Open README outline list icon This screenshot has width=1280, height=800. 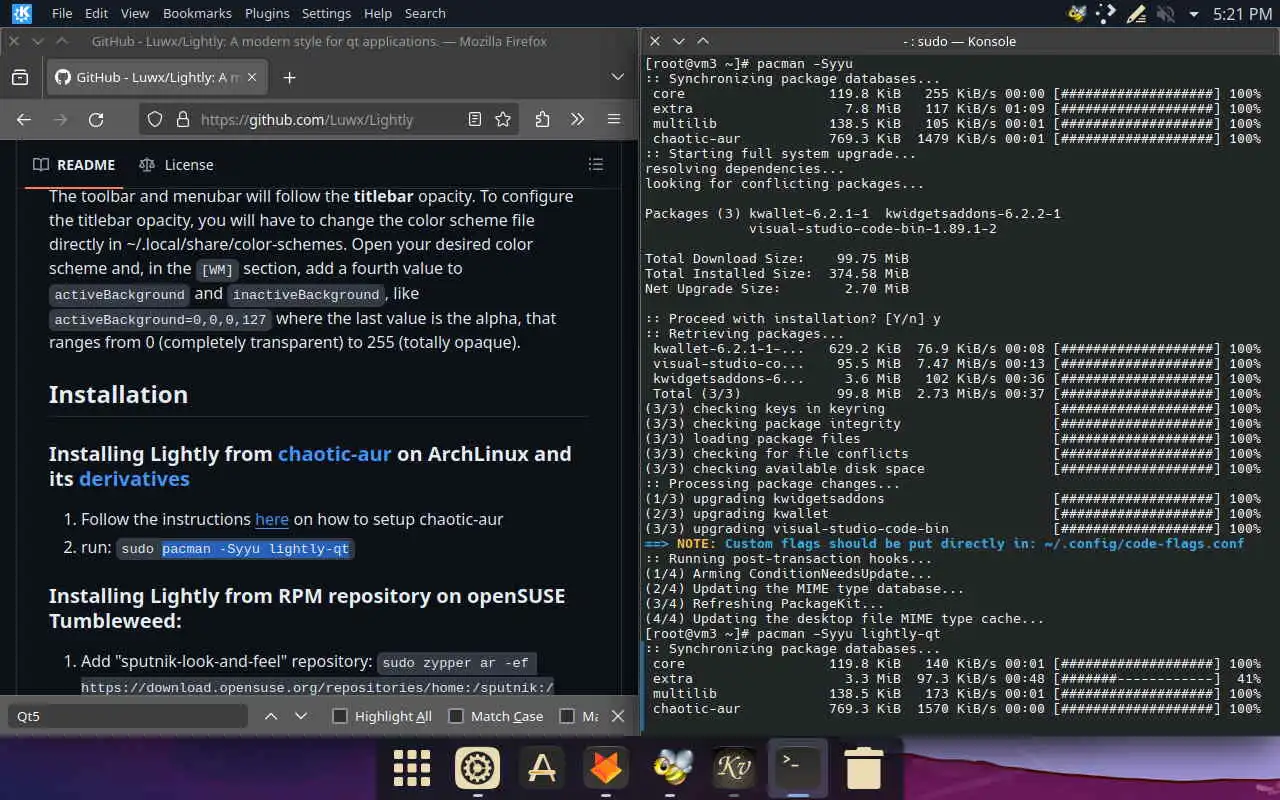596,164
